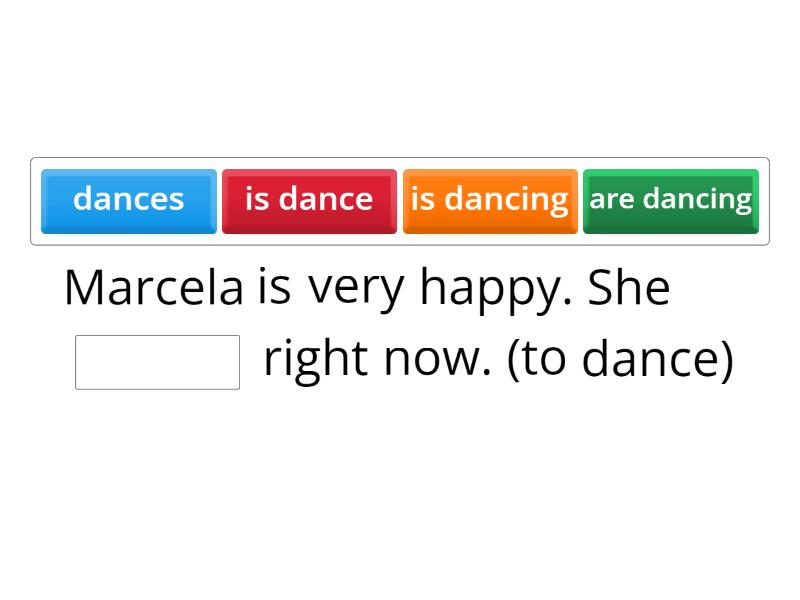This screenshot has width=800, height=600.
Task: Pick the orange "is dancing" option
Action: coord(490,200)
